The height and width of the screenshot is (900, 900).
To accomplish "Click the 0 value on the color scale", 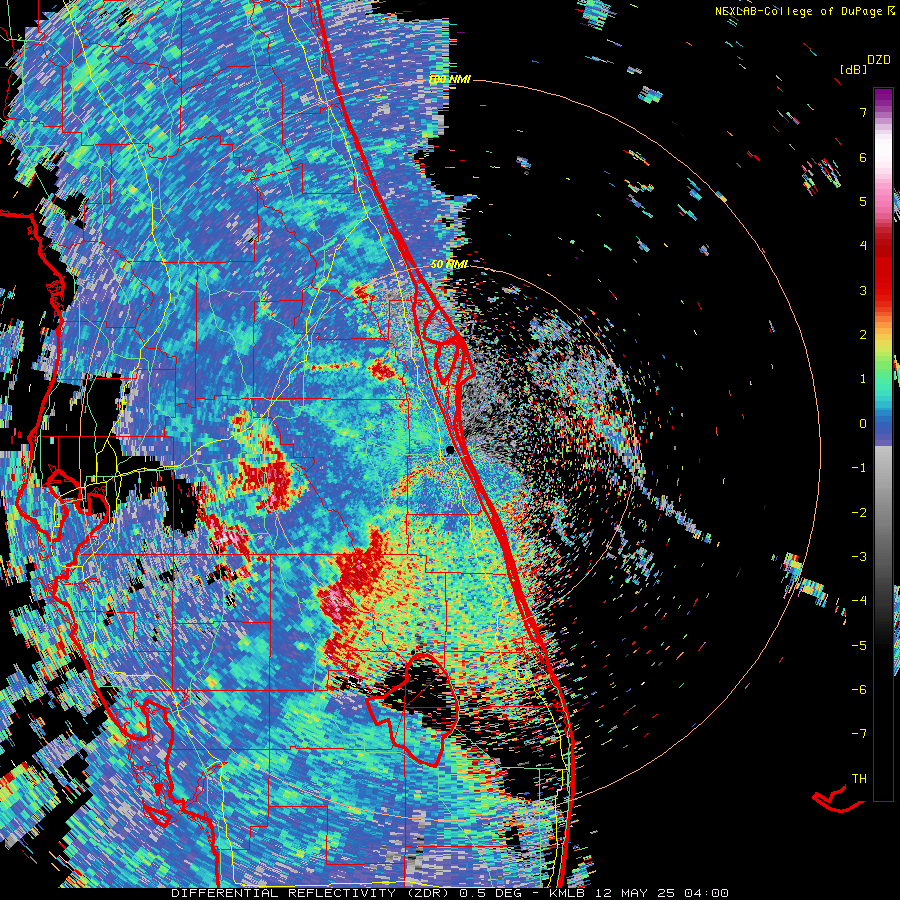I will tap(863, 424).
